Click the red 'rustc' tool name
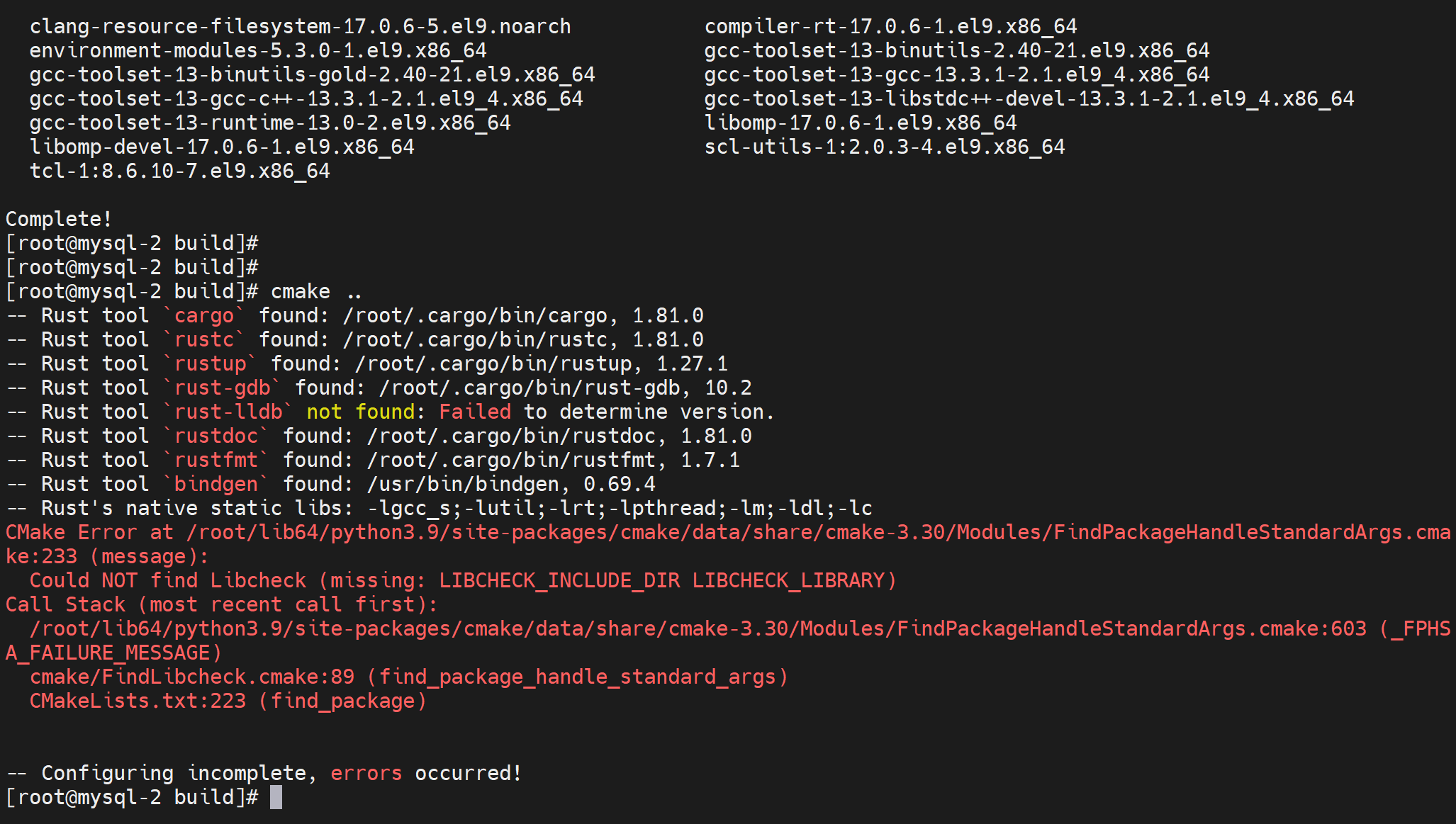Viewport: 1456px width, 824px height. click(204, 339)
